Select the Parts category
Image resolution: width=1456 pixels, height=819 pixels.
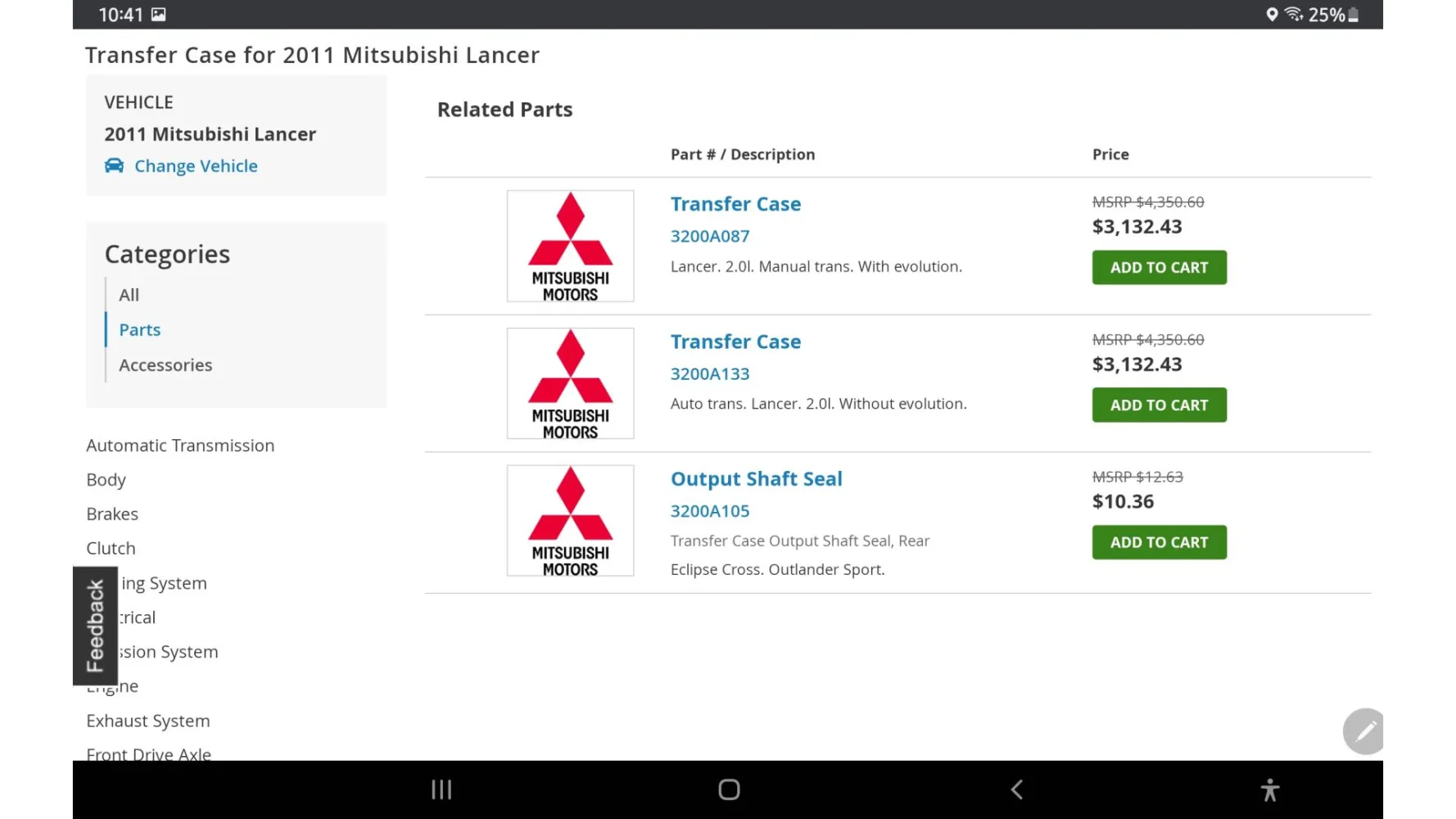coord(140,330)
